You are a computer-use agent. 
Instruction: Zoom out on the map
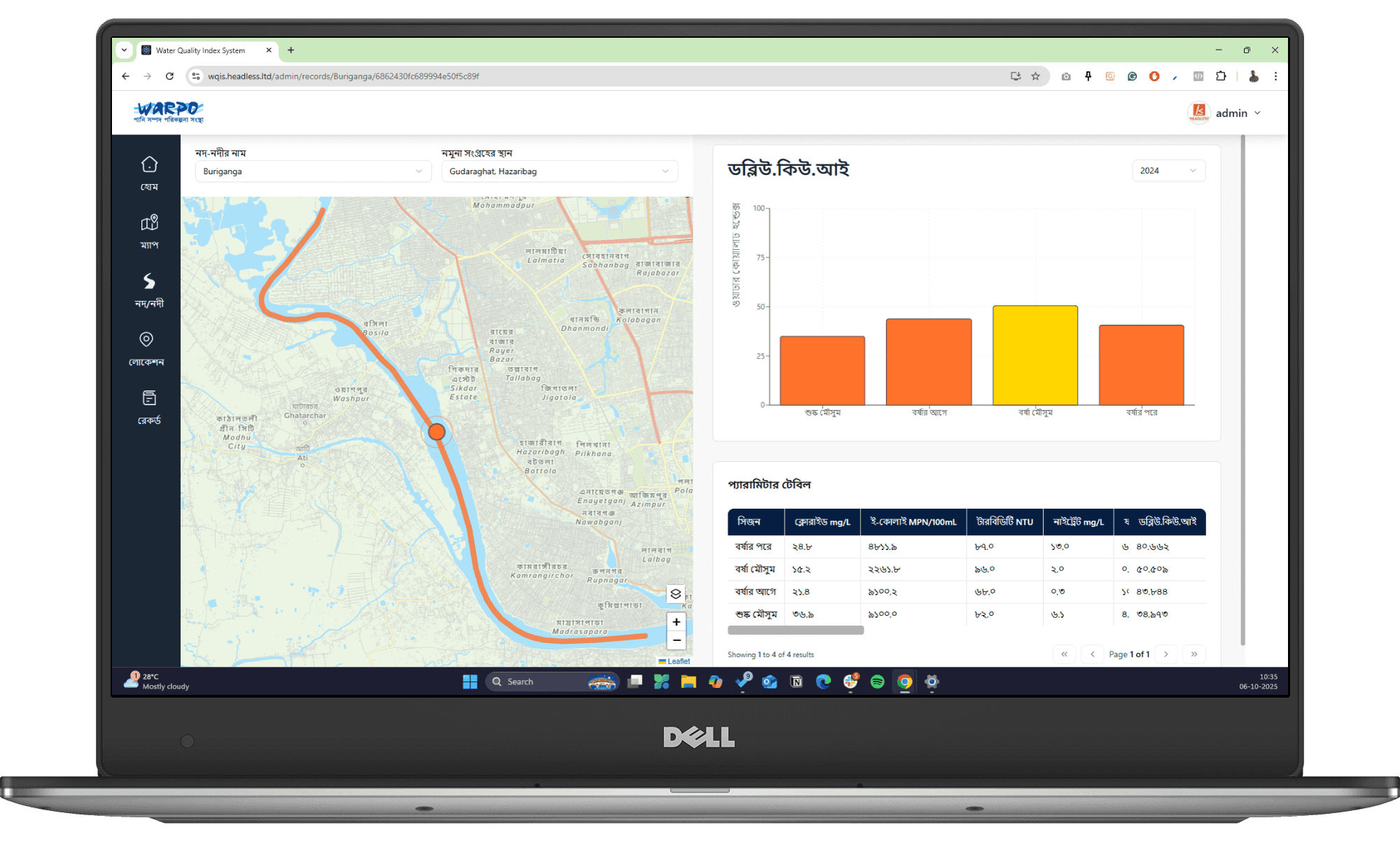point(676,640)
